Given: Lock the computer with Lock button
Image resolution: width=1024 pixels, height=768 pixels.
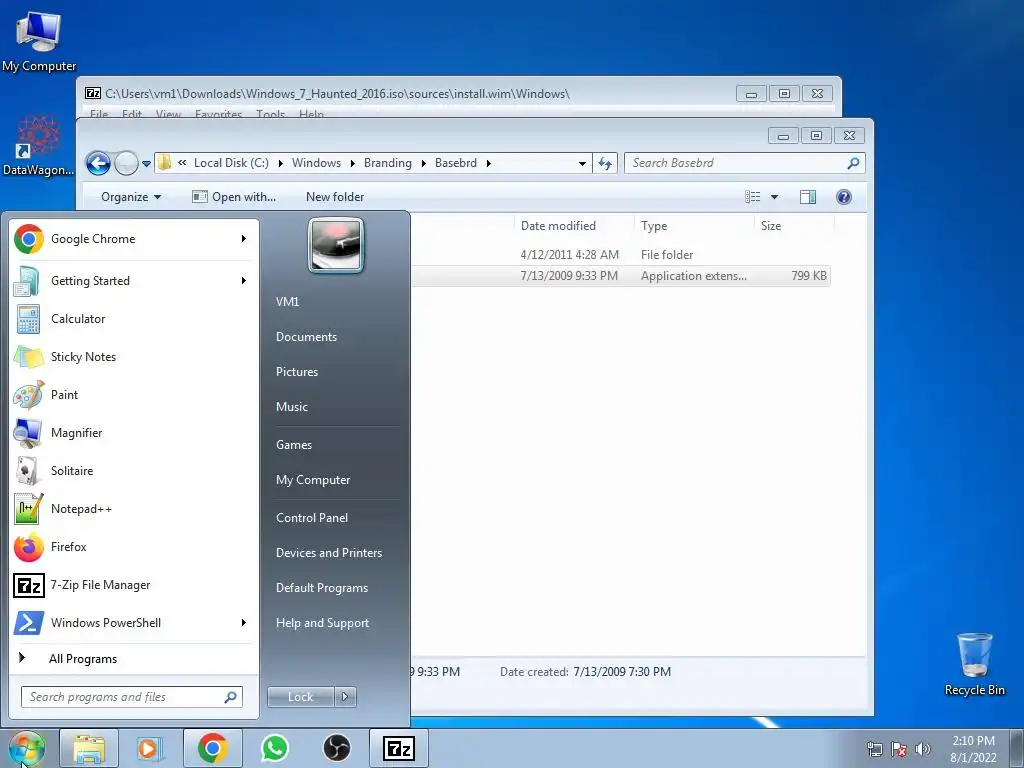Looking at the screenshot, I should point(300,697).
